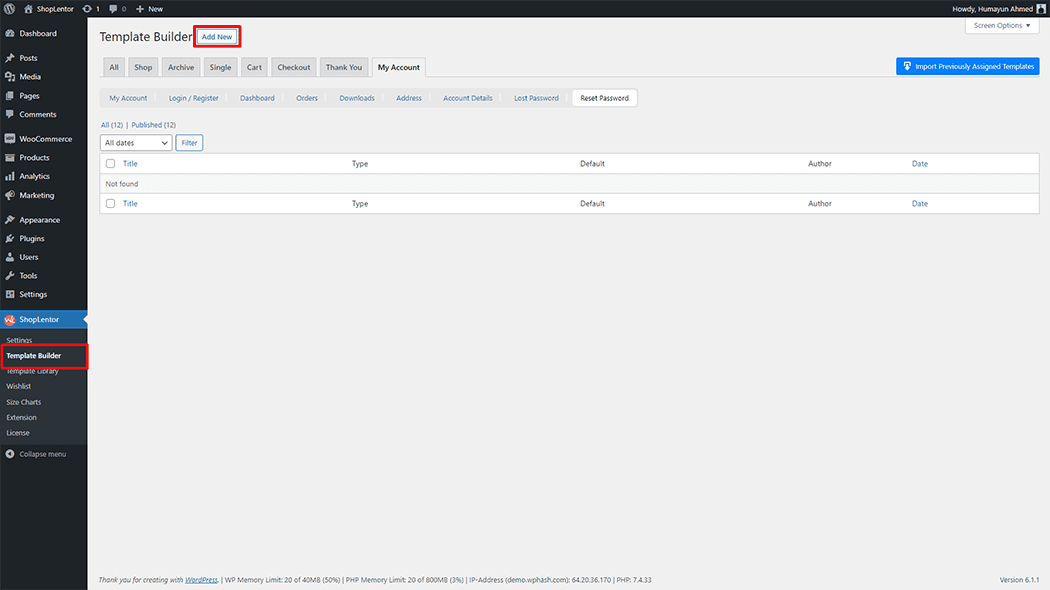Open the Dashboard sub-tab
The image size is (1050, 590).
(257, 98)
